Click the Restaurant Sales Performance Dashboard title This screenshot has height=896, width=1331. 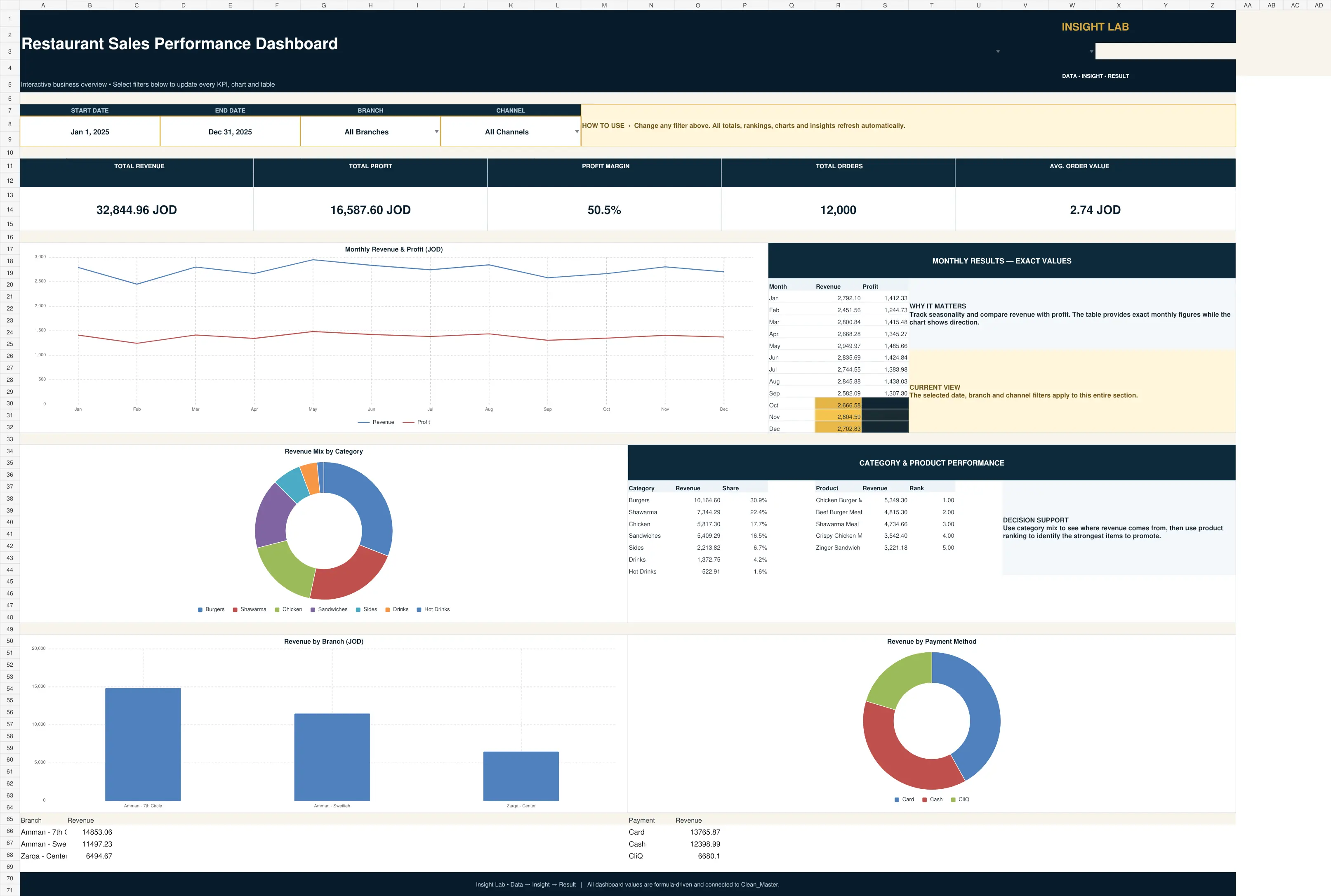[179, 44]
